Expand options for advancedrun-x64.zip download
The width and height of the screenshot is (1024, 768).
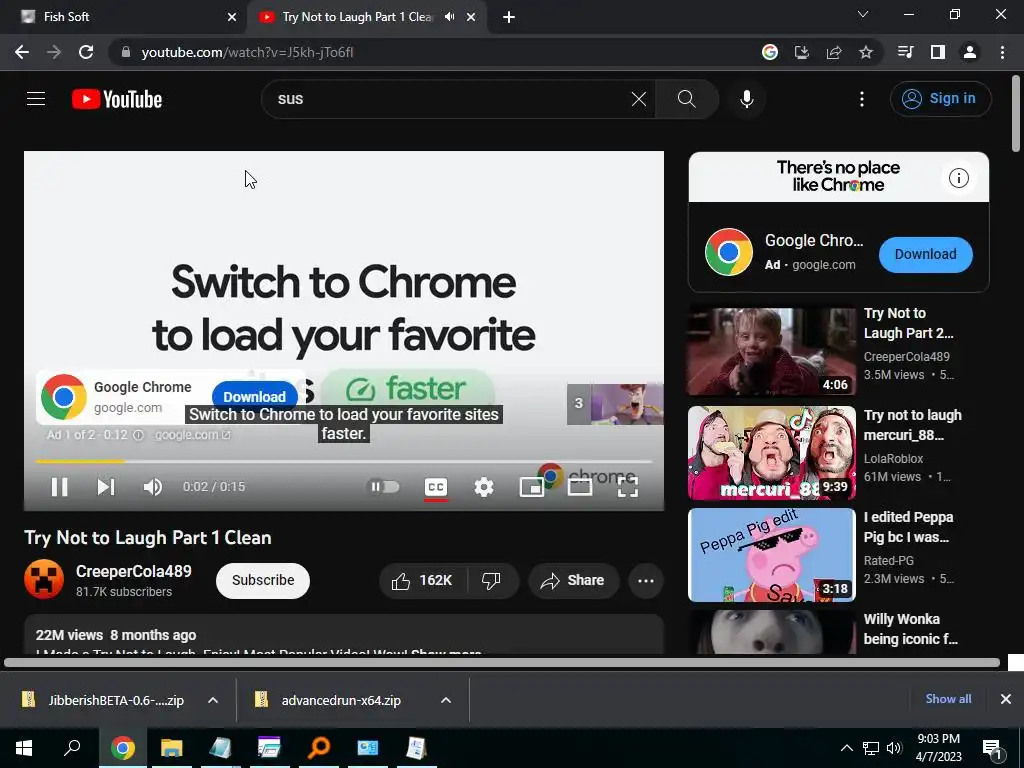pyautogui.click(x=445, y=700)
